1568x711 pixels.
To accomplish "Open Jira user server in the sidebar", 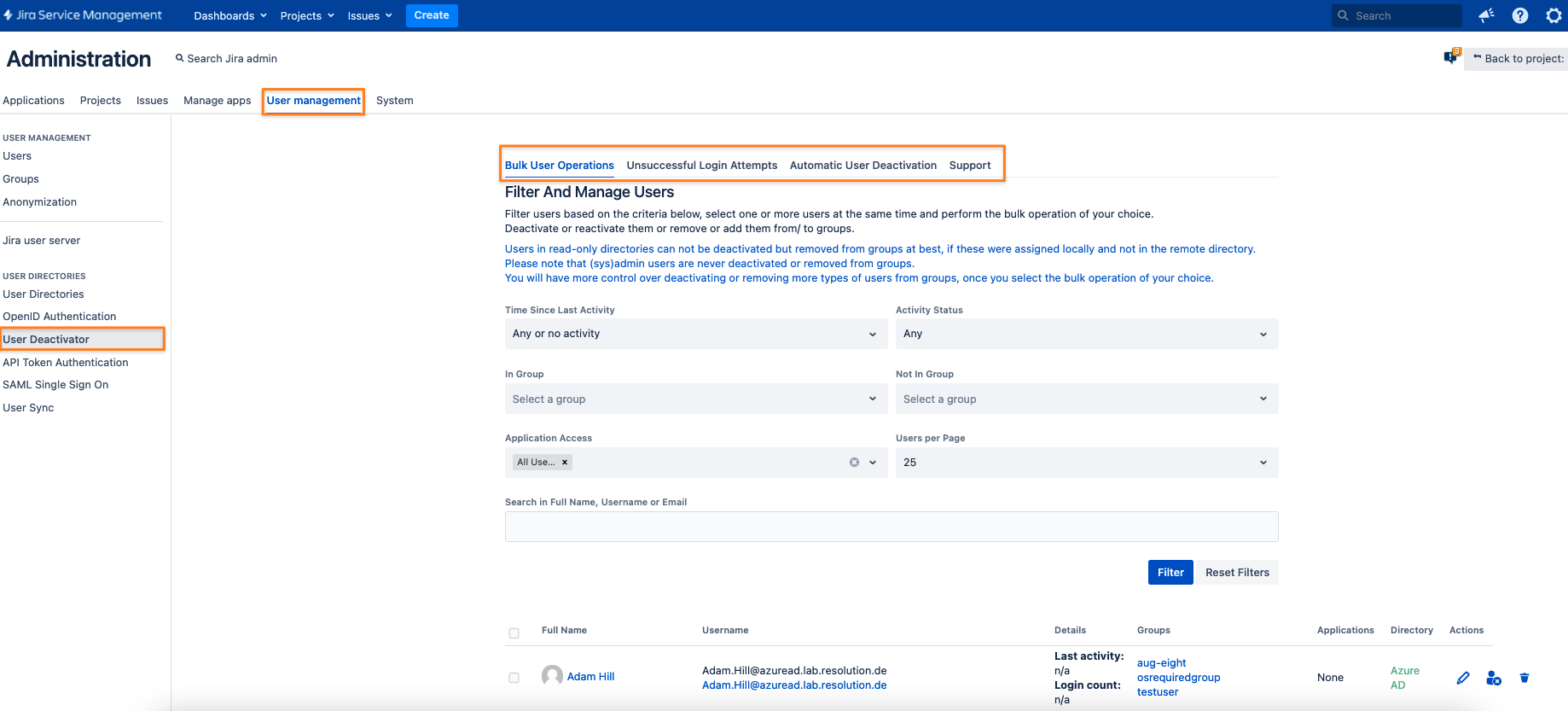I will 41,241.
